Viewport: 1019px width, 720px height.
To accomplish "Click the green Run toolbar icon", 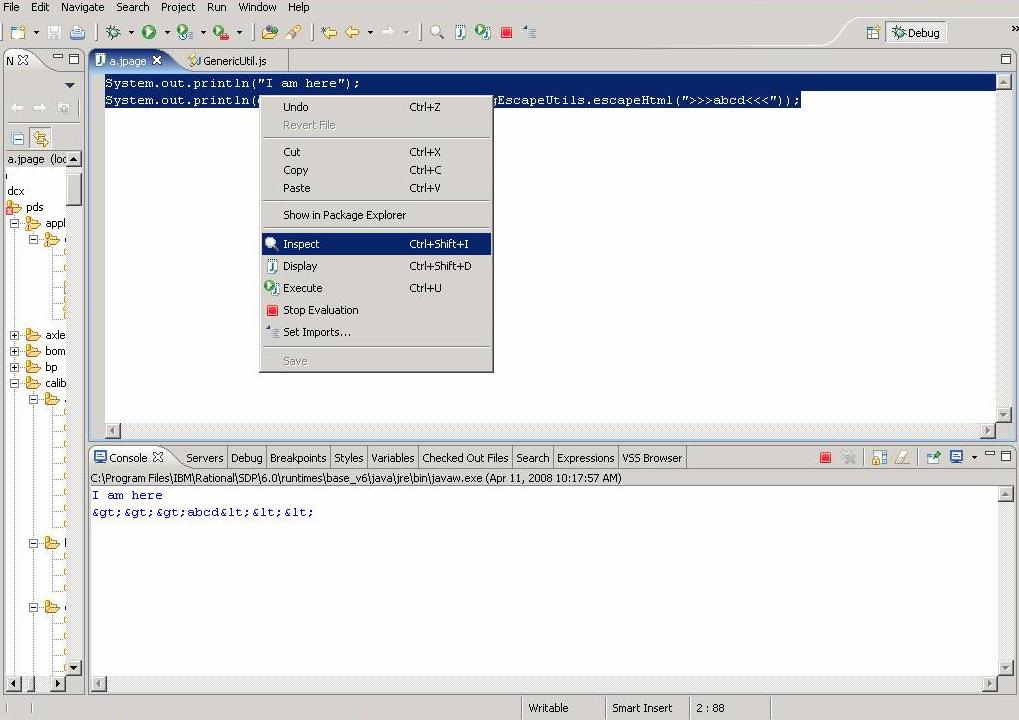I will coord(149,32).
